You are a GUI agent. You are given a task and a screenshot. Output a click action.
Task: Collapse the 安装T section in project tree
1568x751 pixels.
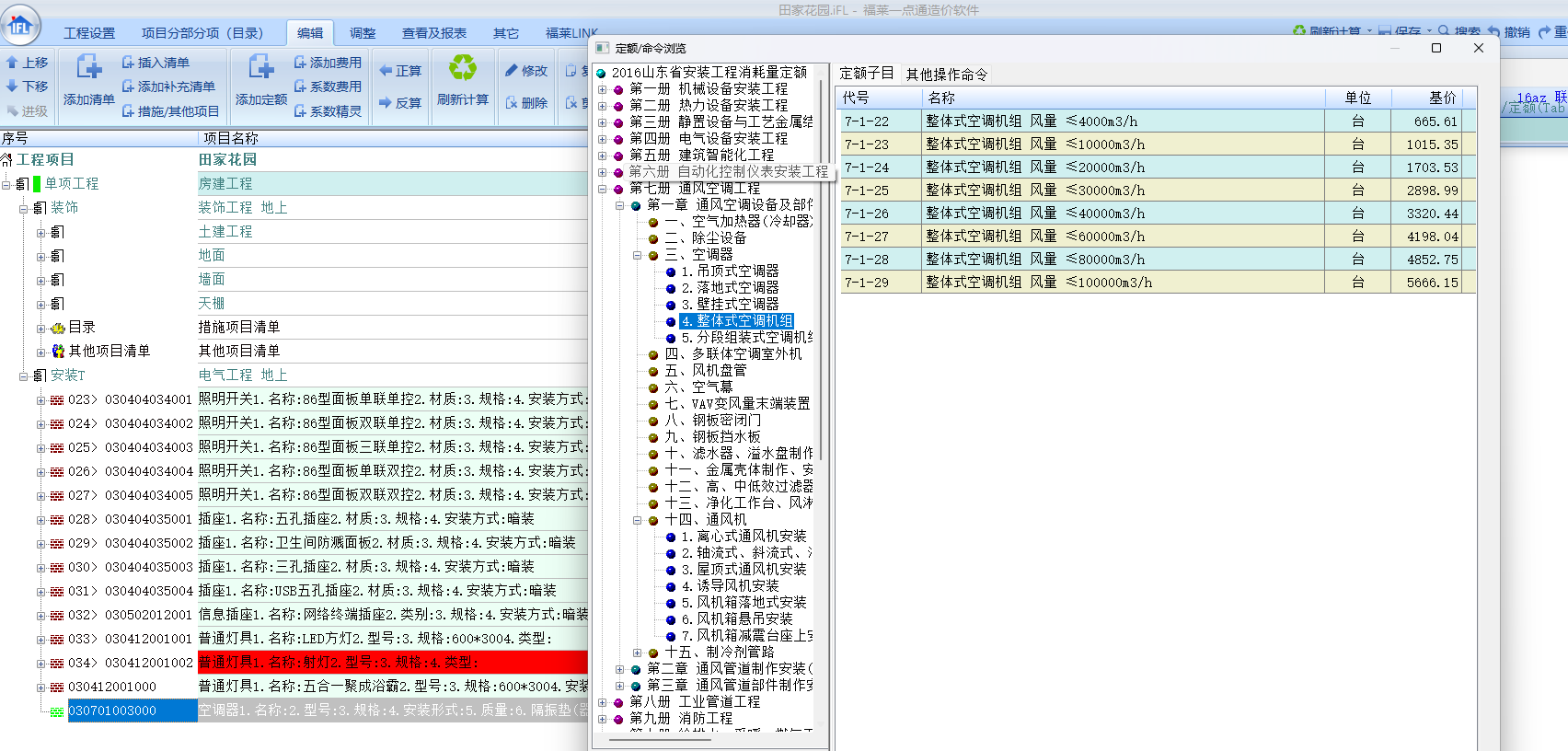23,375
